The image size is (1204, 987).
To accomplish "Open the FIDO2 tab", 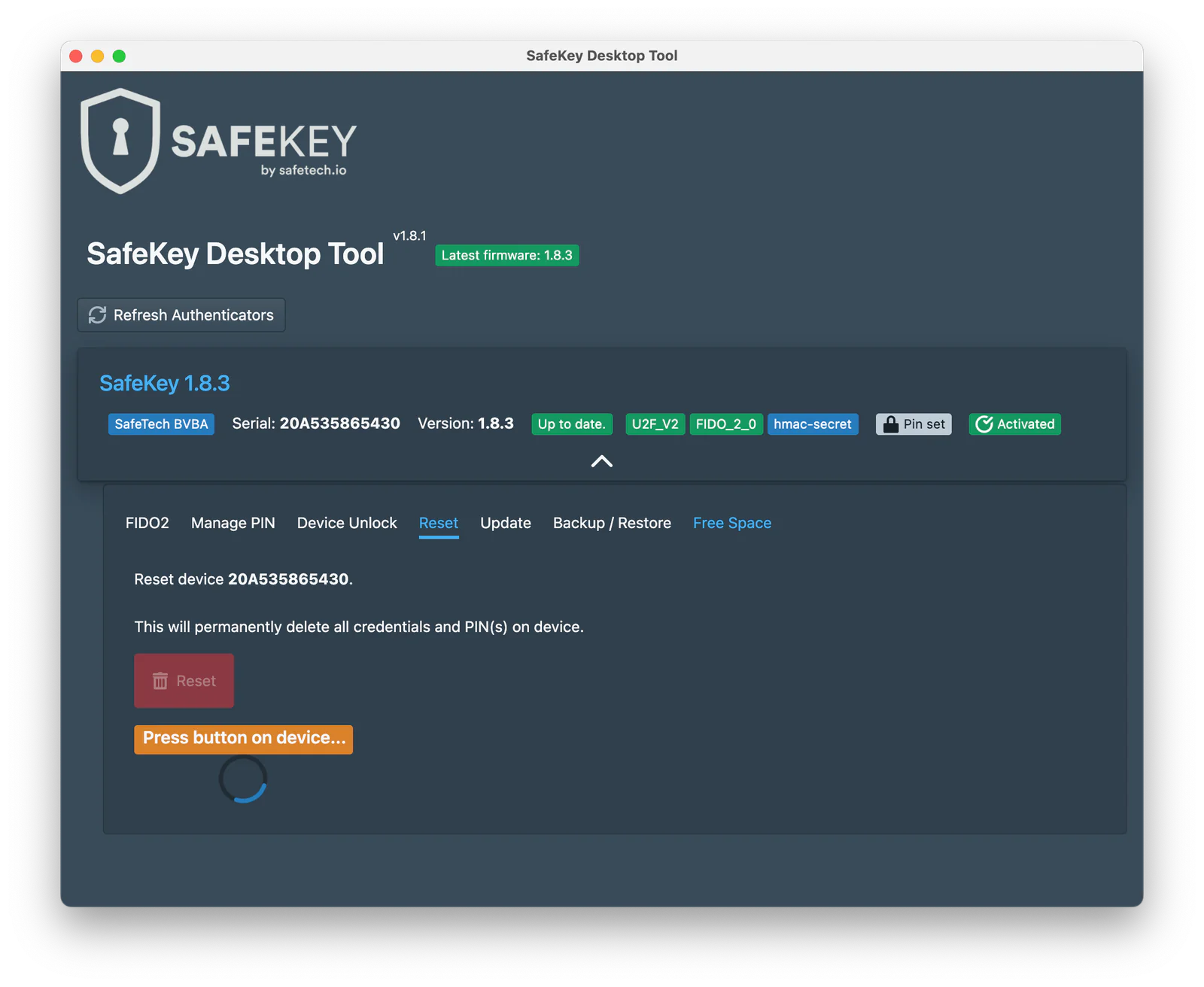I will click(x=147, y=523).
